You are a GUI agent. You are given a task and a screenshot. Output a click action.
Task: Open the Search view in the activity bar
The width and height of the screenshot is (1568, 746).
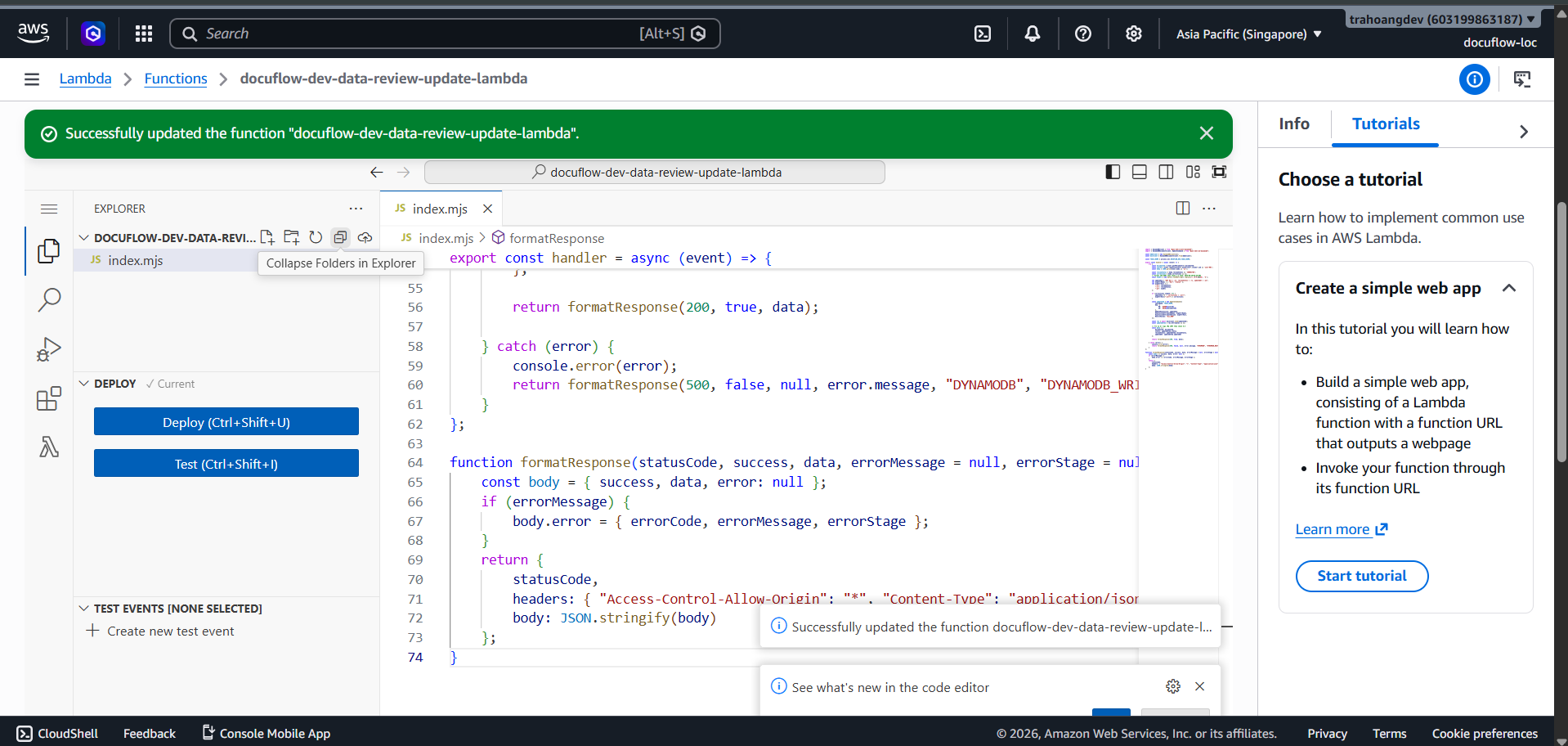pos(49,300)
